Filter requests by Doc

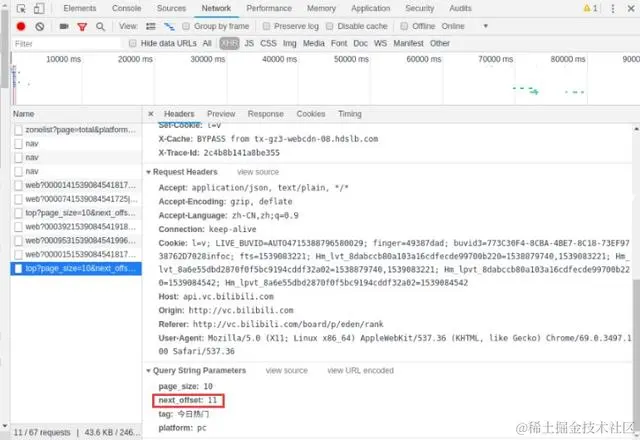360,43
